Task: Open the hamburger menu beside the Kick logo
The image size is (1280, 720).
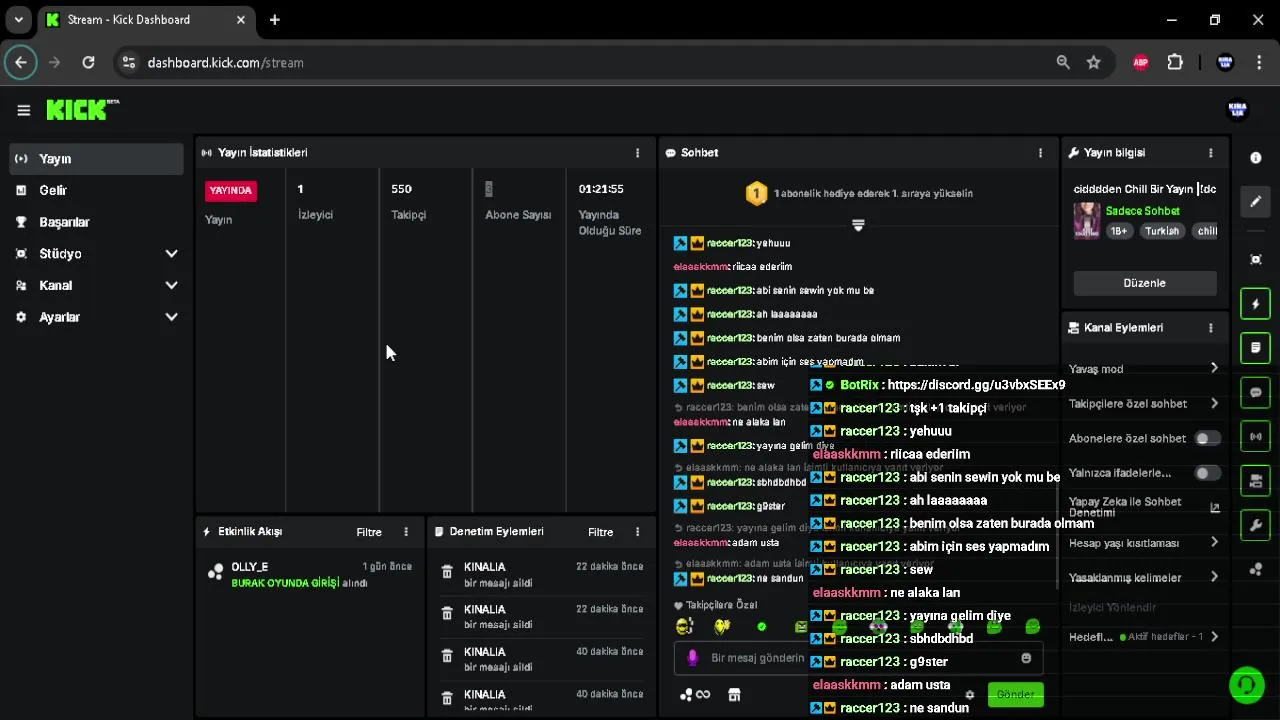Action: tap(23, 110)
